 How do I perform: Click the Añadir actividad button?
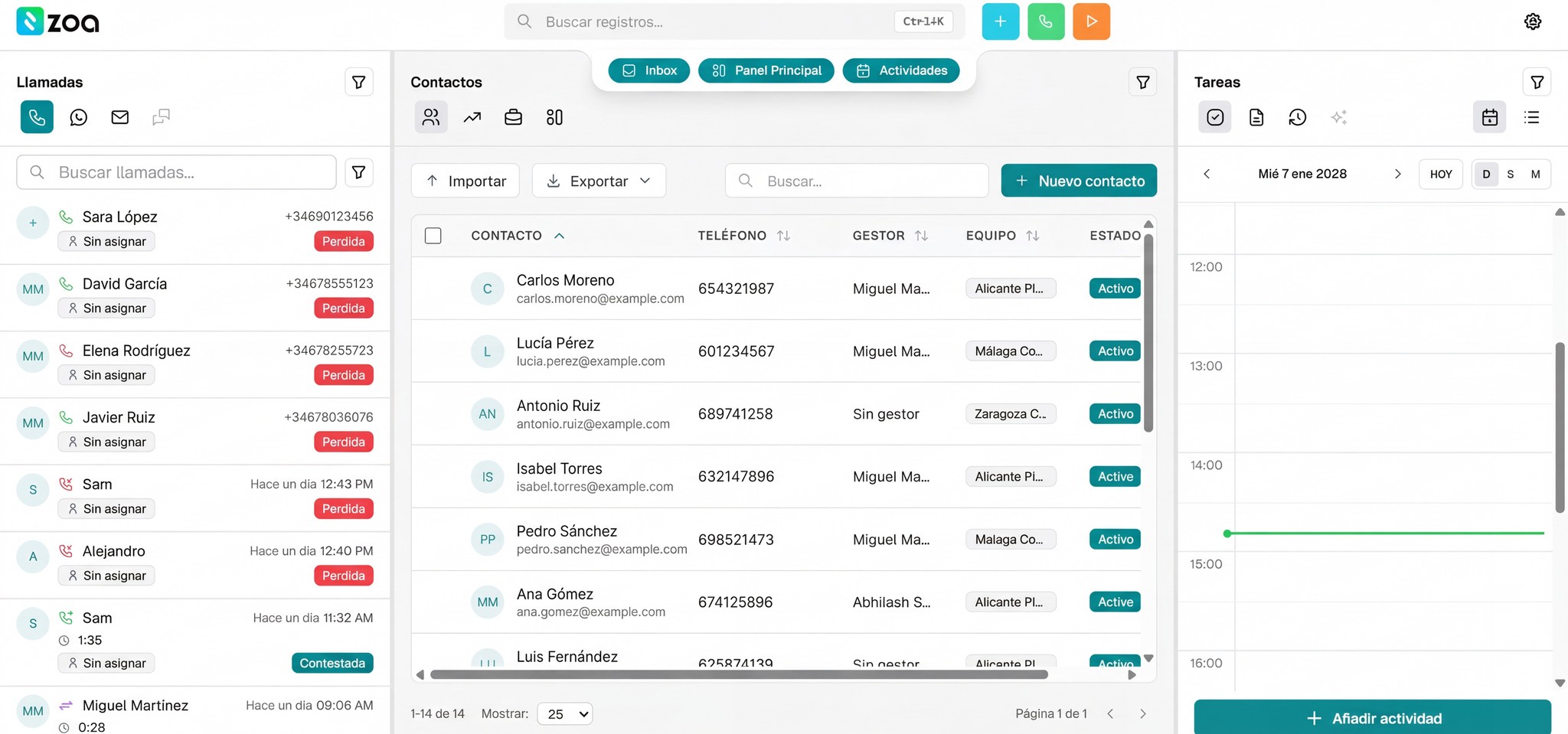click(1373, 718)
